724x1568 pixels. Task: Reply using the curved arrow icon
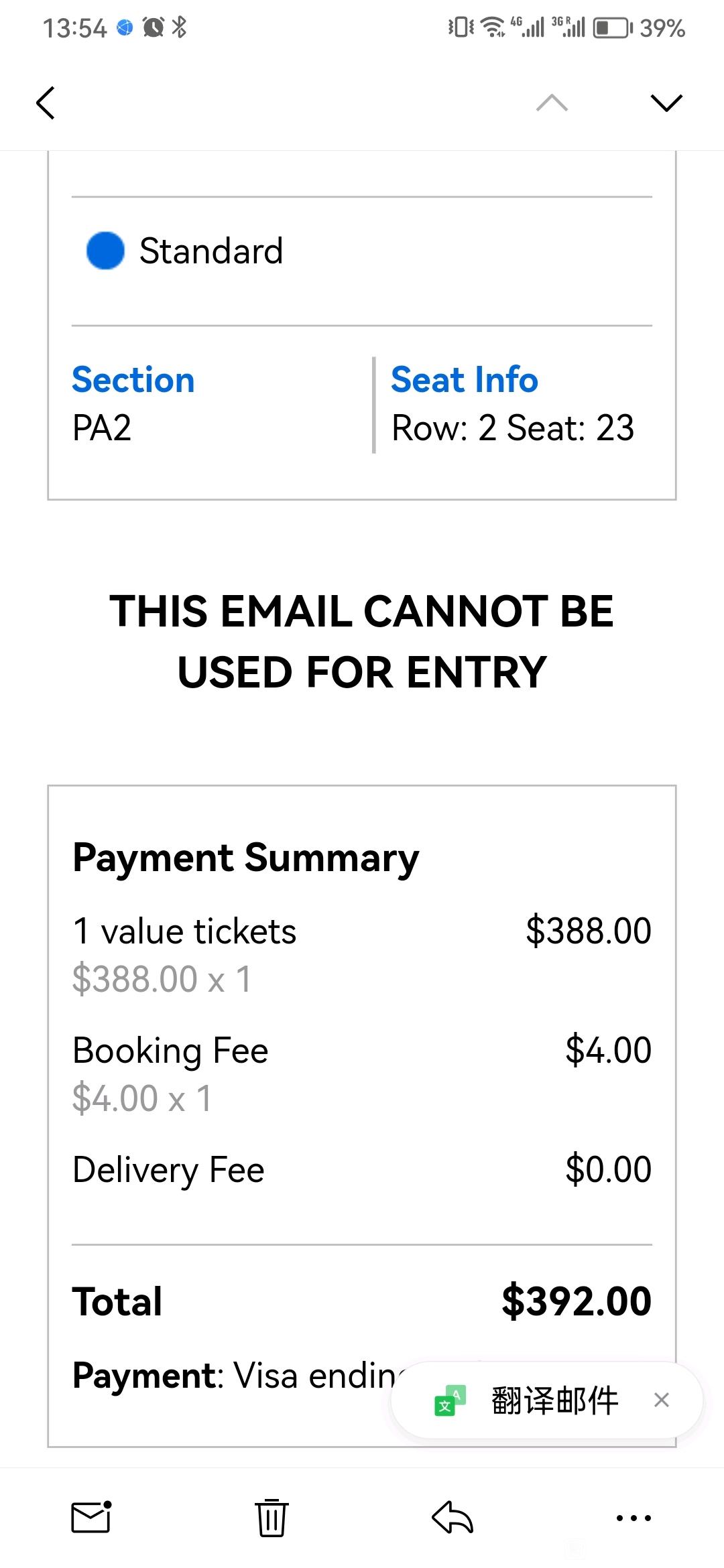[452, 1517]
